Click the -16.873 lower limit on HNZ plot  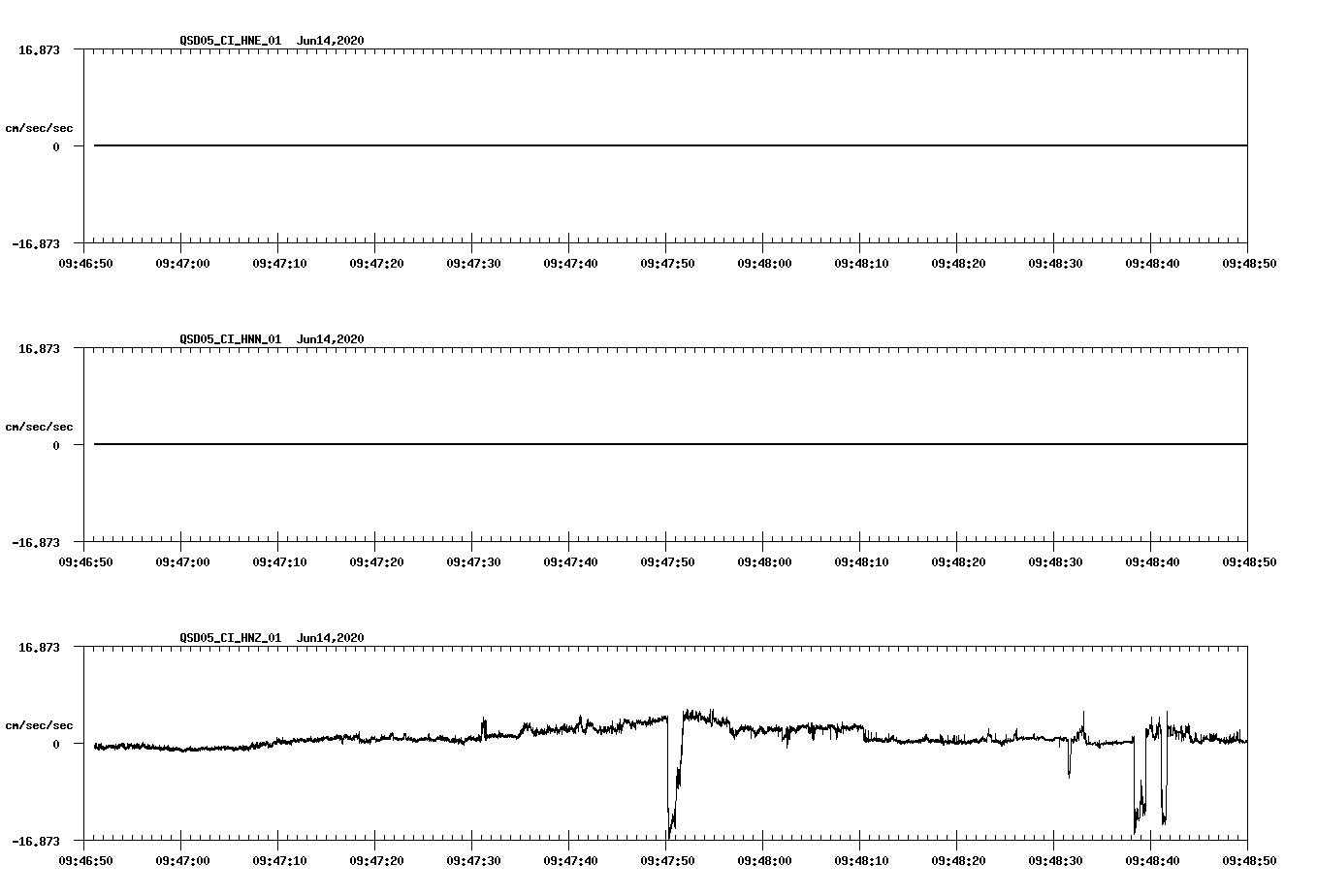(x=36, y=842)
